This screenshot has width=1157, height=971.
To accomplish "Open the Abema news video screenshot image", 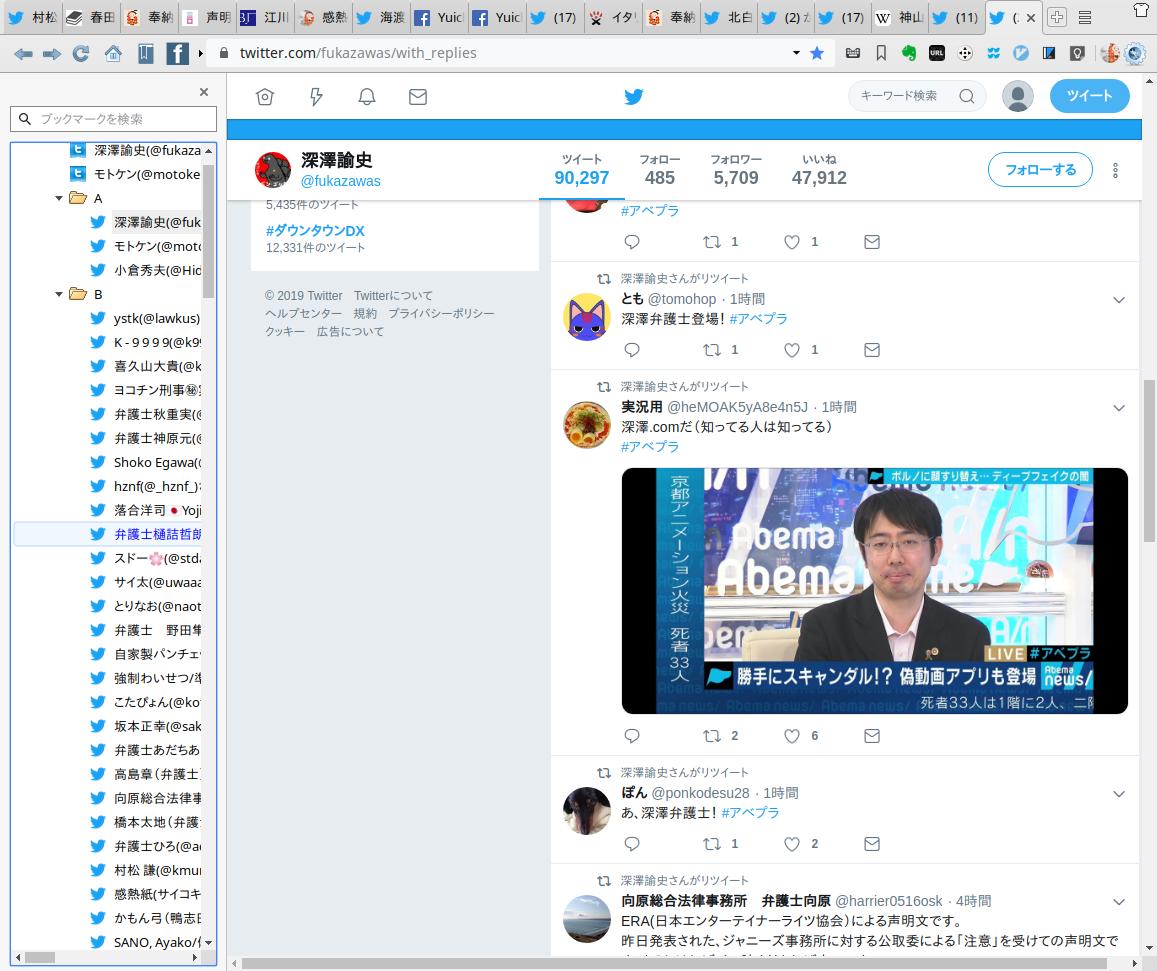I will 874,591.
